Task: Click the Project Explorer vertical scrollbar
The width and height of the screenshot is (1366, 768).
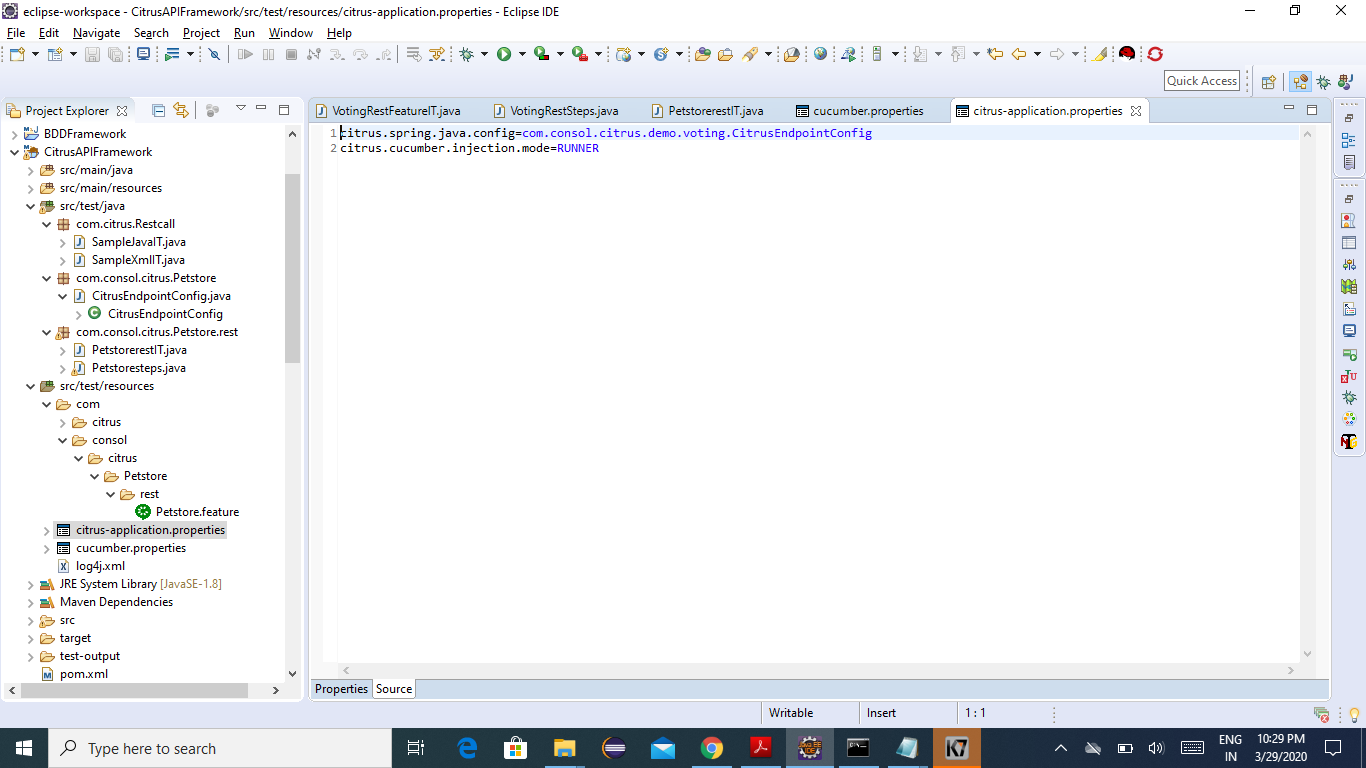Action: (x=292, y=268)
